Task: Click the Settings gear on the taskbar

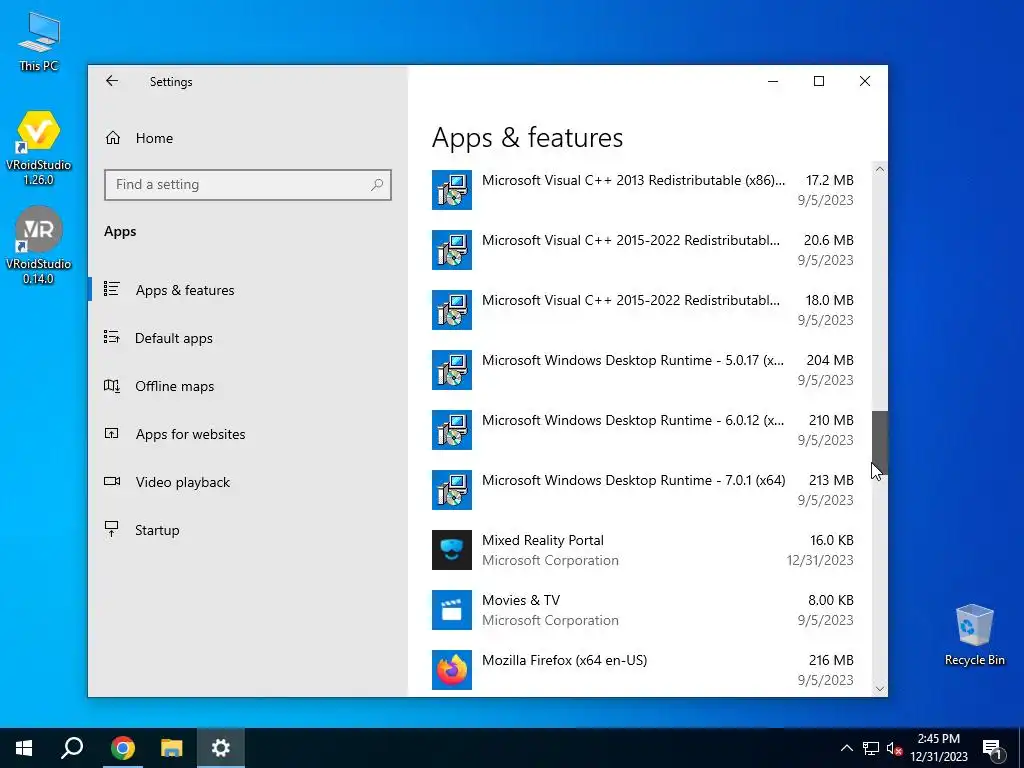Action: pyautogui.click(x=221, y=748)
